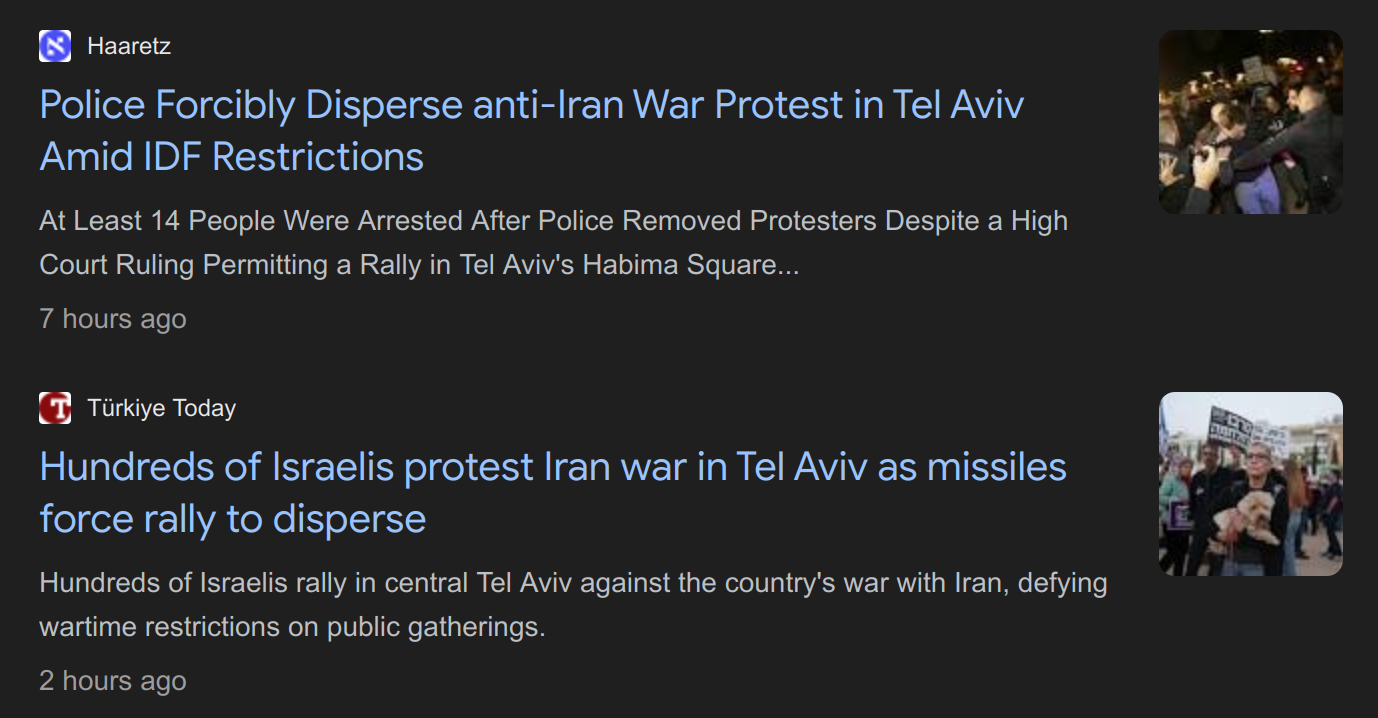Viewport: 1378px width, 718px height.
Task: Click the "2 hours ago" timestamp
Action: tap(113, 681)
